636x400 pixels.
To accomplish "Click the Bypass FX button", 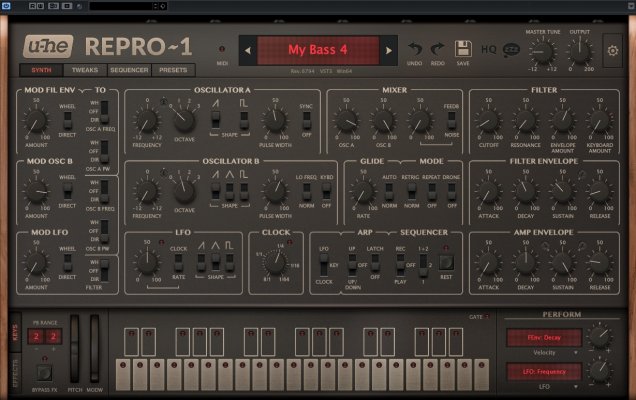I will pyautogui.click(x=44, y=372).
